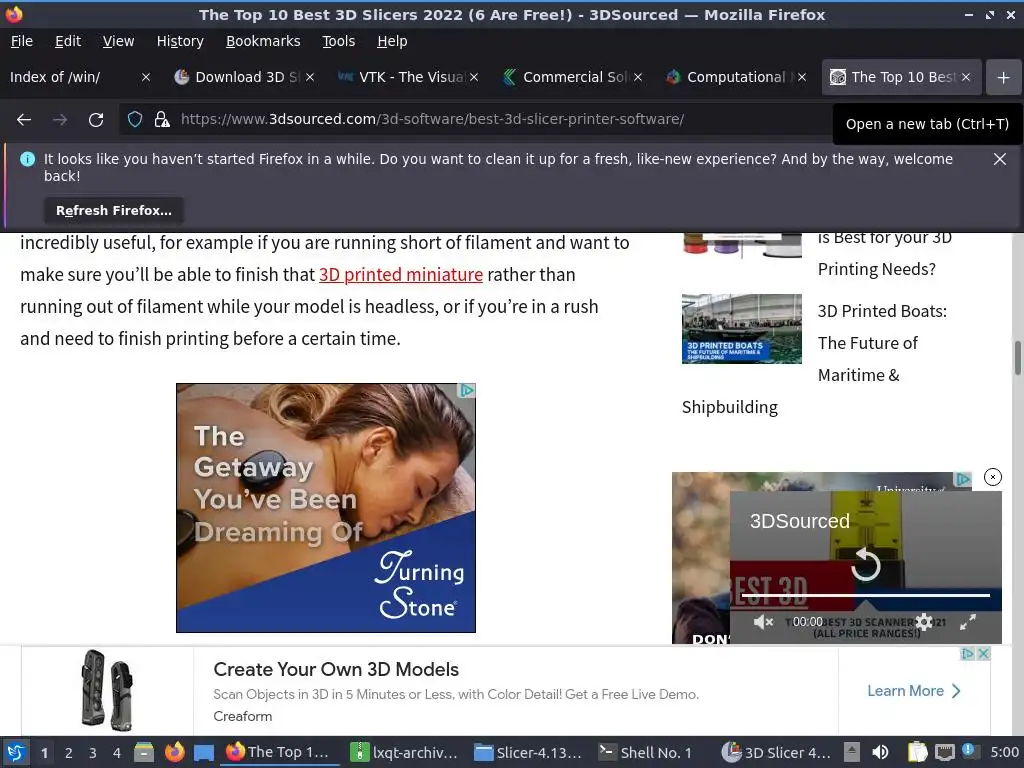Click the update notifier tray icon
This screenshot has width=1024, height=768.
(x=968, y=751)
